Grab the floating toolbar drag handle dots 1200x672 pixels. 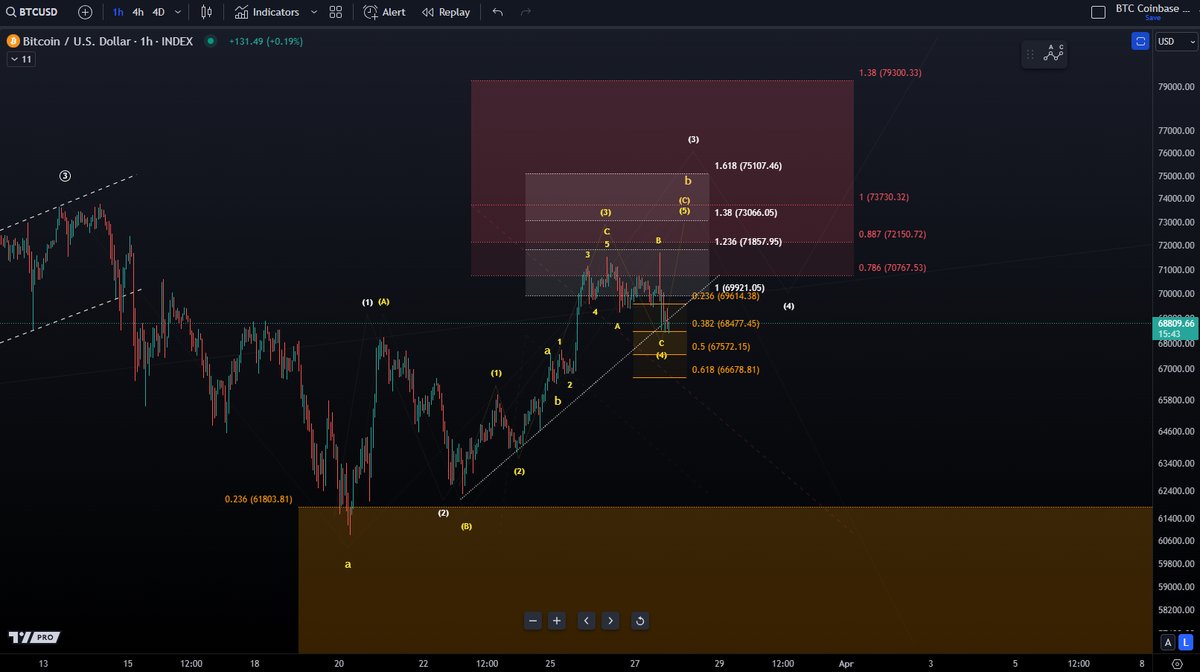(x=1030, y=54)
